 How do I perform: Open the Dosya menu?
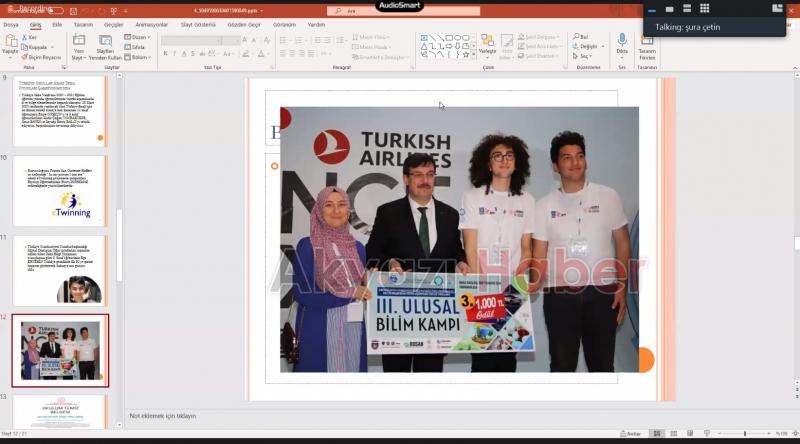(11, 24)
